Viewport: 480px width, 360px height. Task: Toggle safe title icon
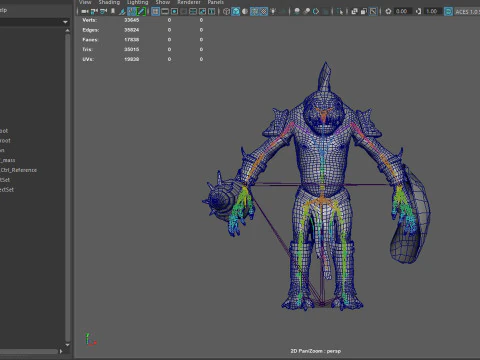coord(212,11)
